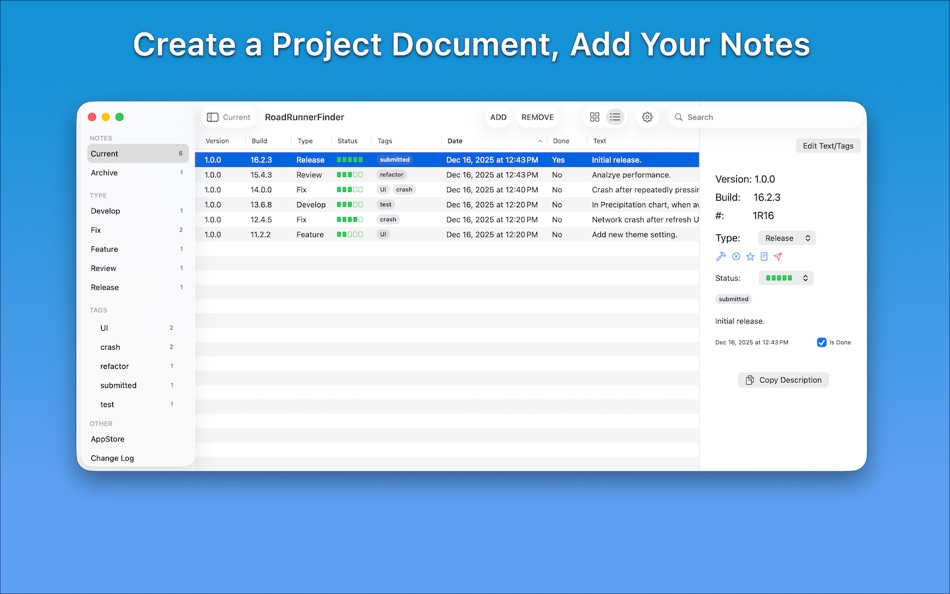Image resolution: width=950 pixels, height=594 pixels.
Task: Uncheck the Is Done checkbox
Action: coord(822,342)
